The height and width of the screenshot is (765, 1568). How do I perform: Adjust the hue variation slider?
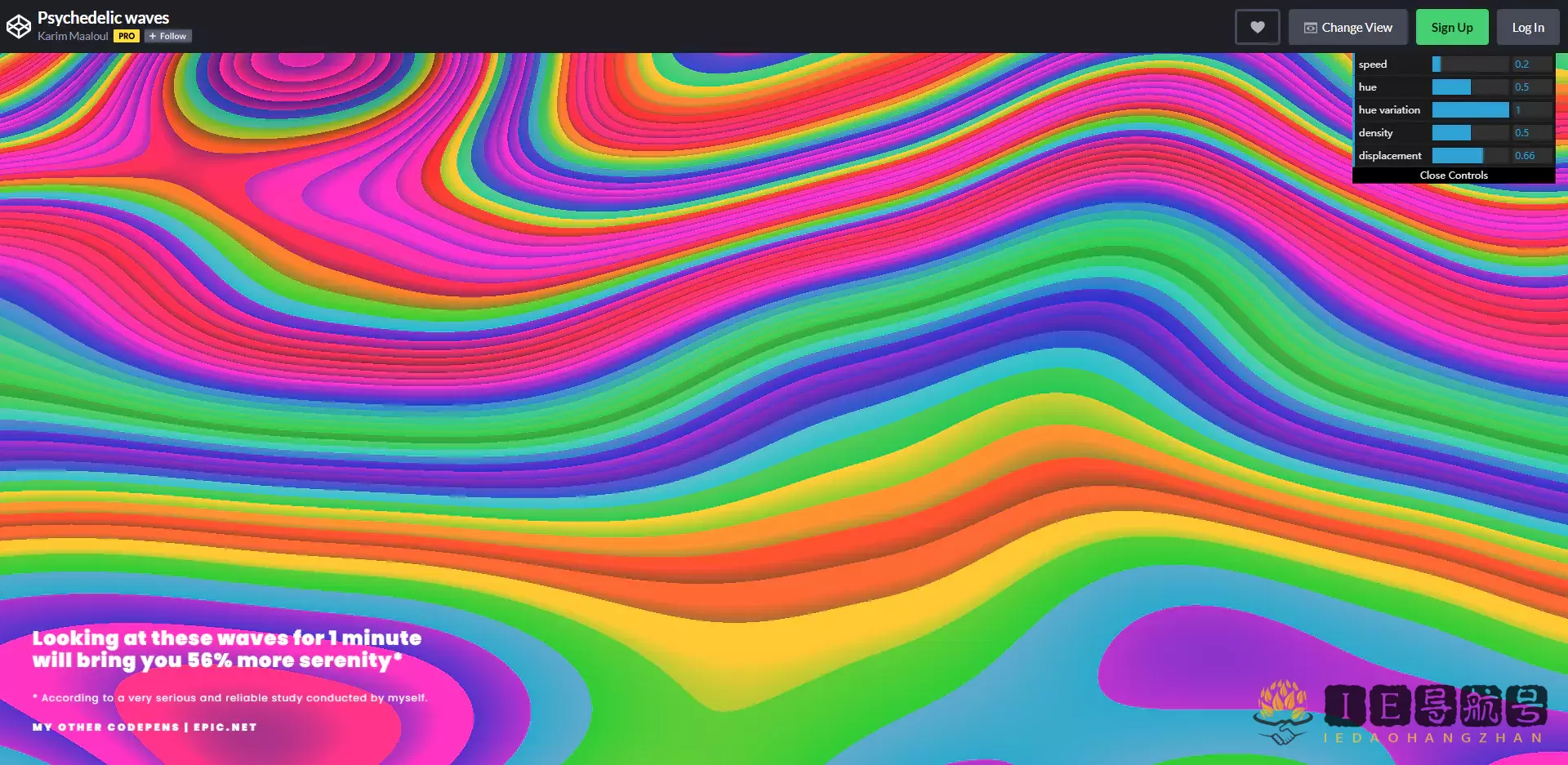[x=1470, y=109]
